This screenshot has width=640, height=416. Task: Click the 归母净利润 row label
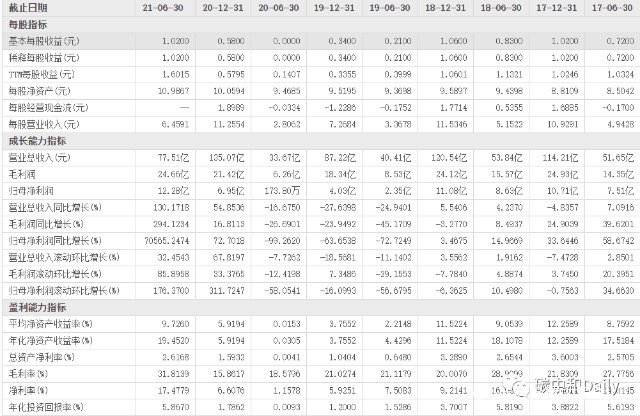[x=29, y=188]
